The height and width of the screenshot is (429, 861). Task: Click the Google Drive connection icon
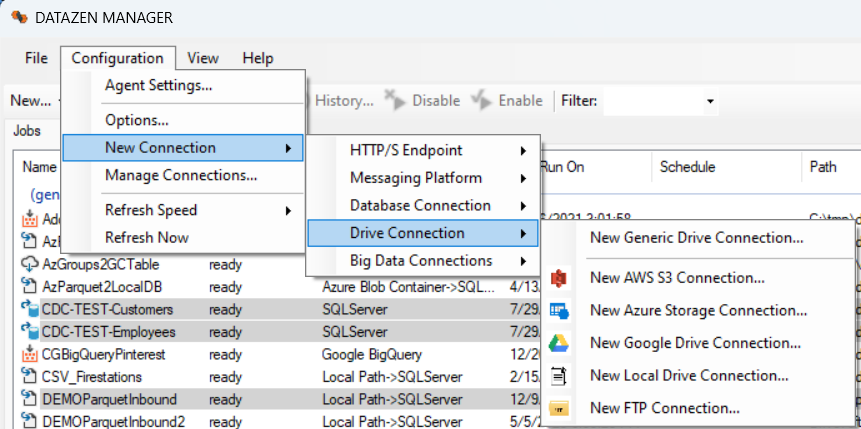pyautogui.click(x=559, y=343)
